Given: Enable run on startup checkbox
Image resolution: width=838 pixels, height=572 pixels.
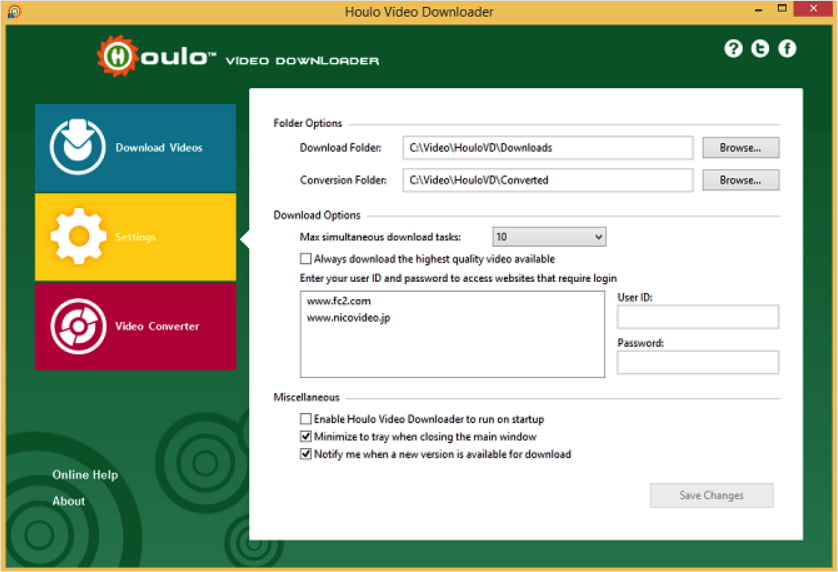Looking at the screenshot, I should [306, 419].
